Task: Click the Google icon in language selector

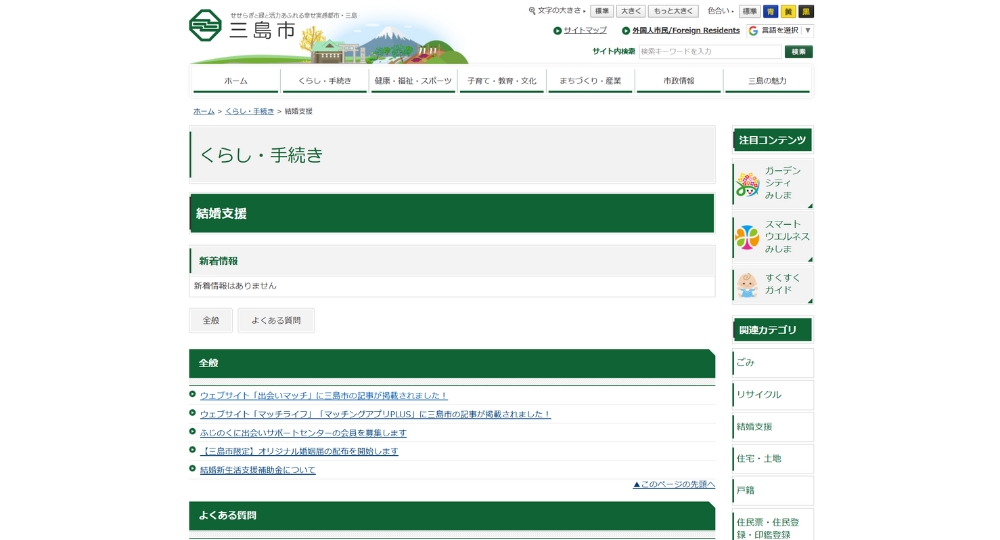Action: click(x=754, y=31)
